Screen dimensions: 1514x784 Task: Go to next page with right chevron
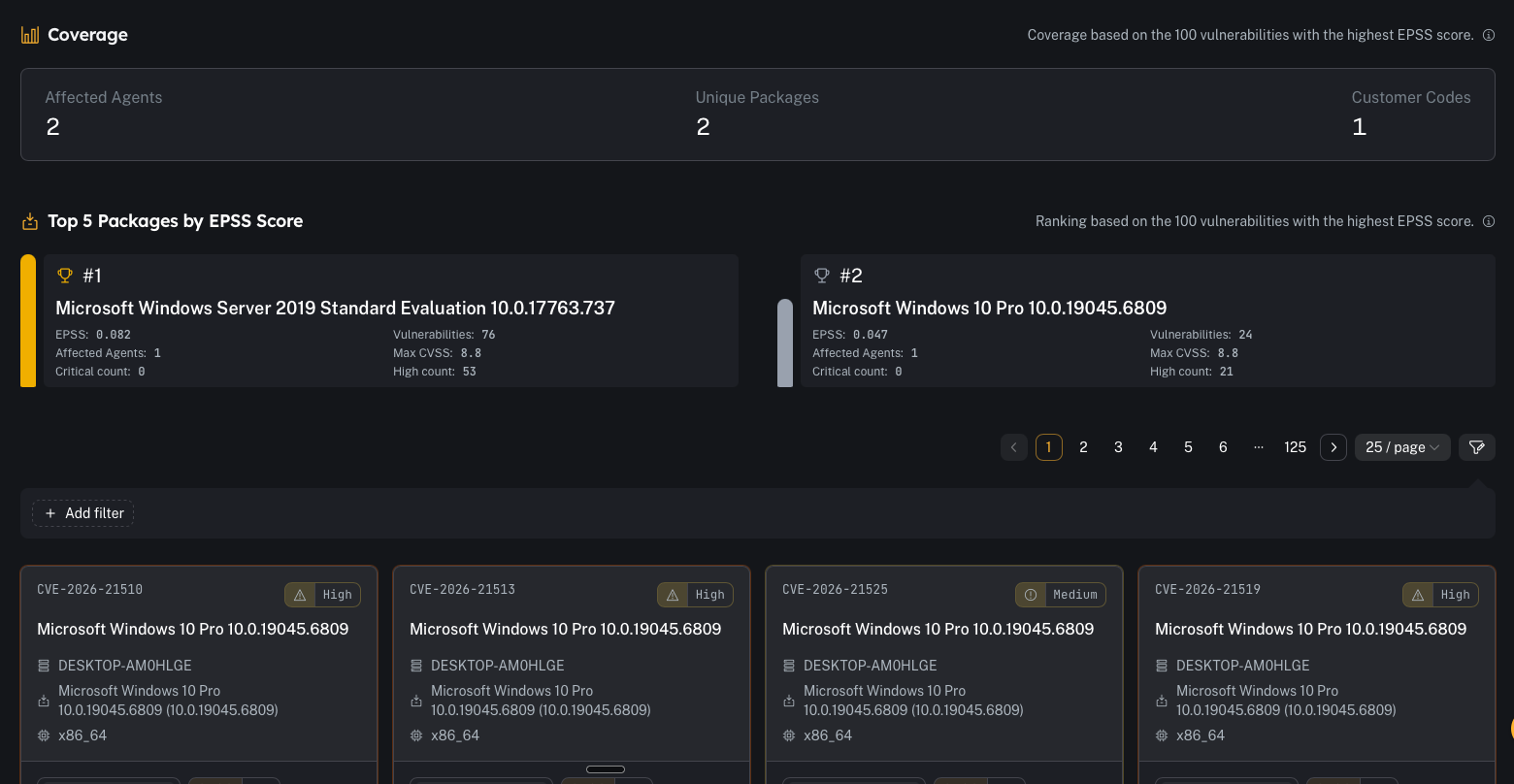1333,447
